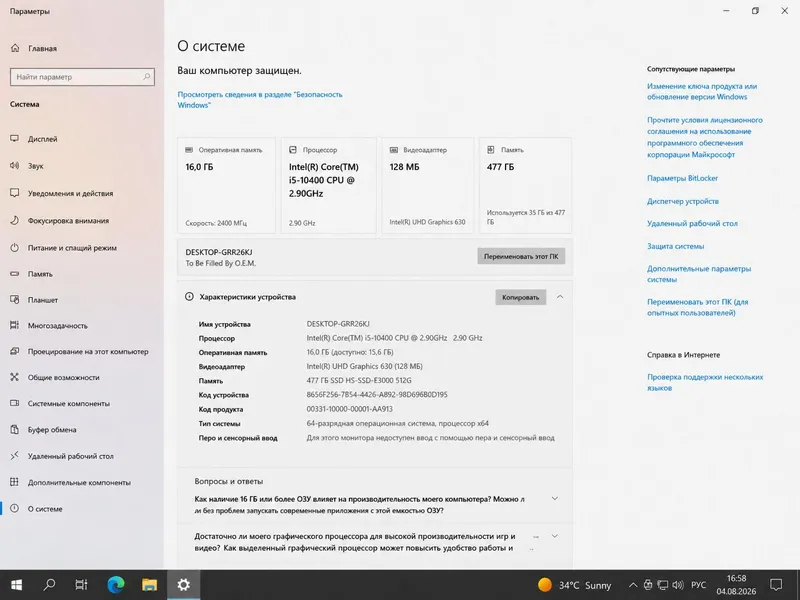Click Переименовать этот ПК button
Viewport: 800px width, 600px height.
point(521,256)
